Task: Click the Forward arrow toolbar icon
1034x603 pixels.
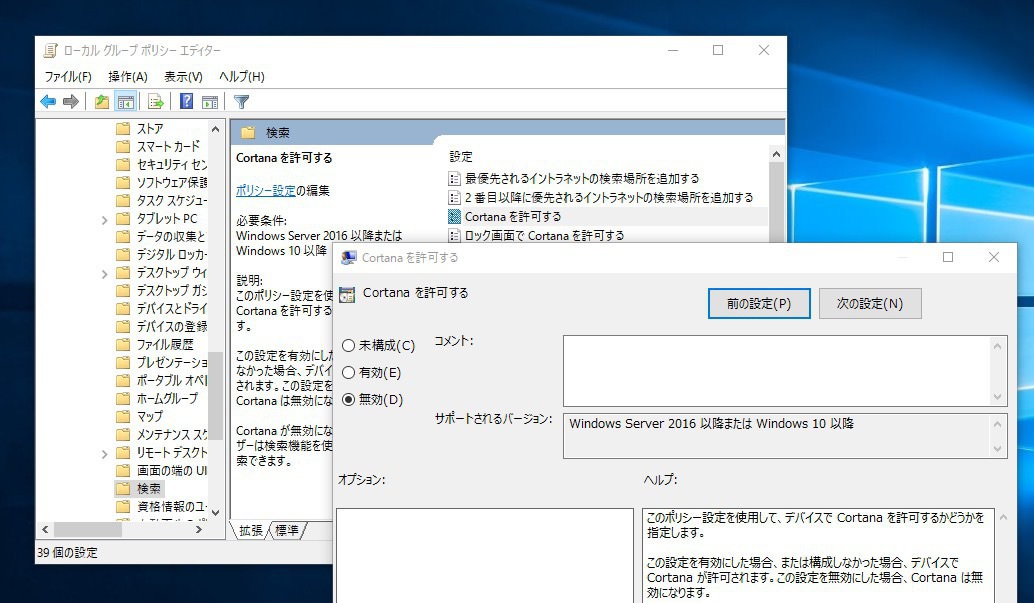Action: tap(71, 102)
